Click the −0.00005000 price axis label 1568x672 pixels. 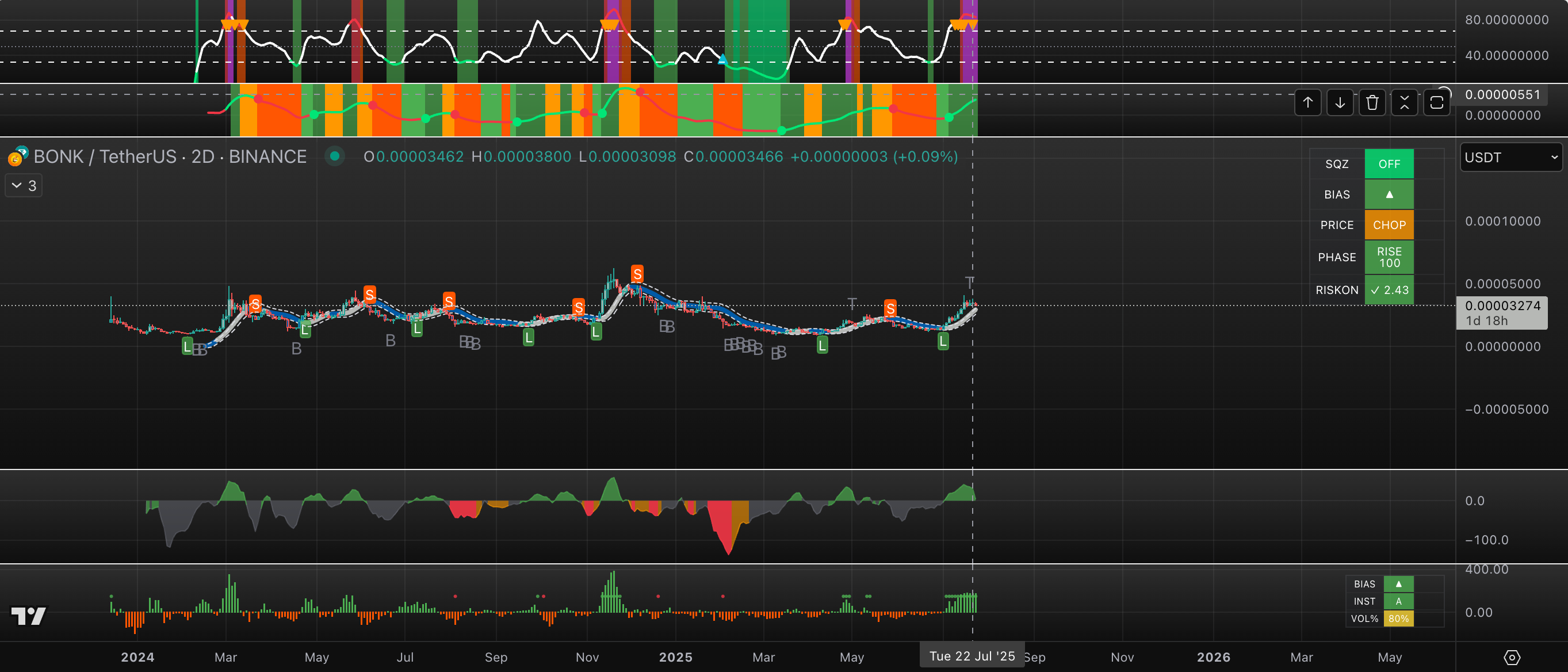coord(1506,409)
